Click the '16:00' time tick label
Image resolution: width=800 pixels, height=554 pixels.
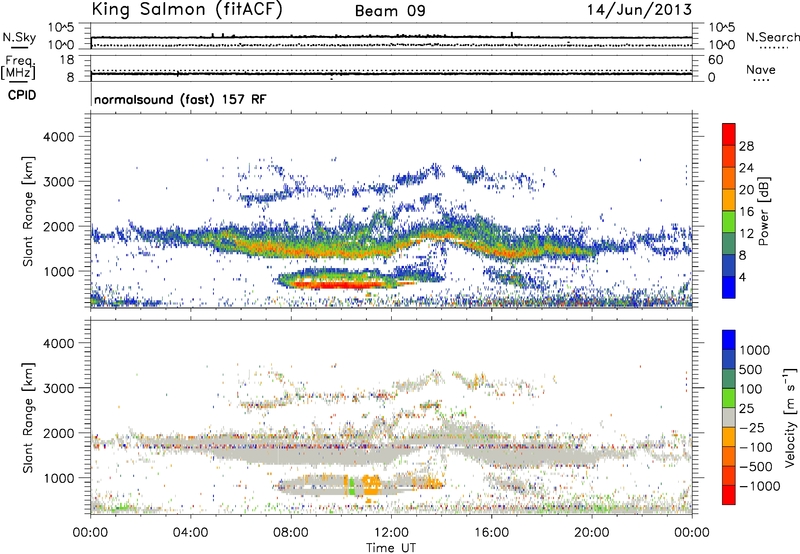(491, 533)
